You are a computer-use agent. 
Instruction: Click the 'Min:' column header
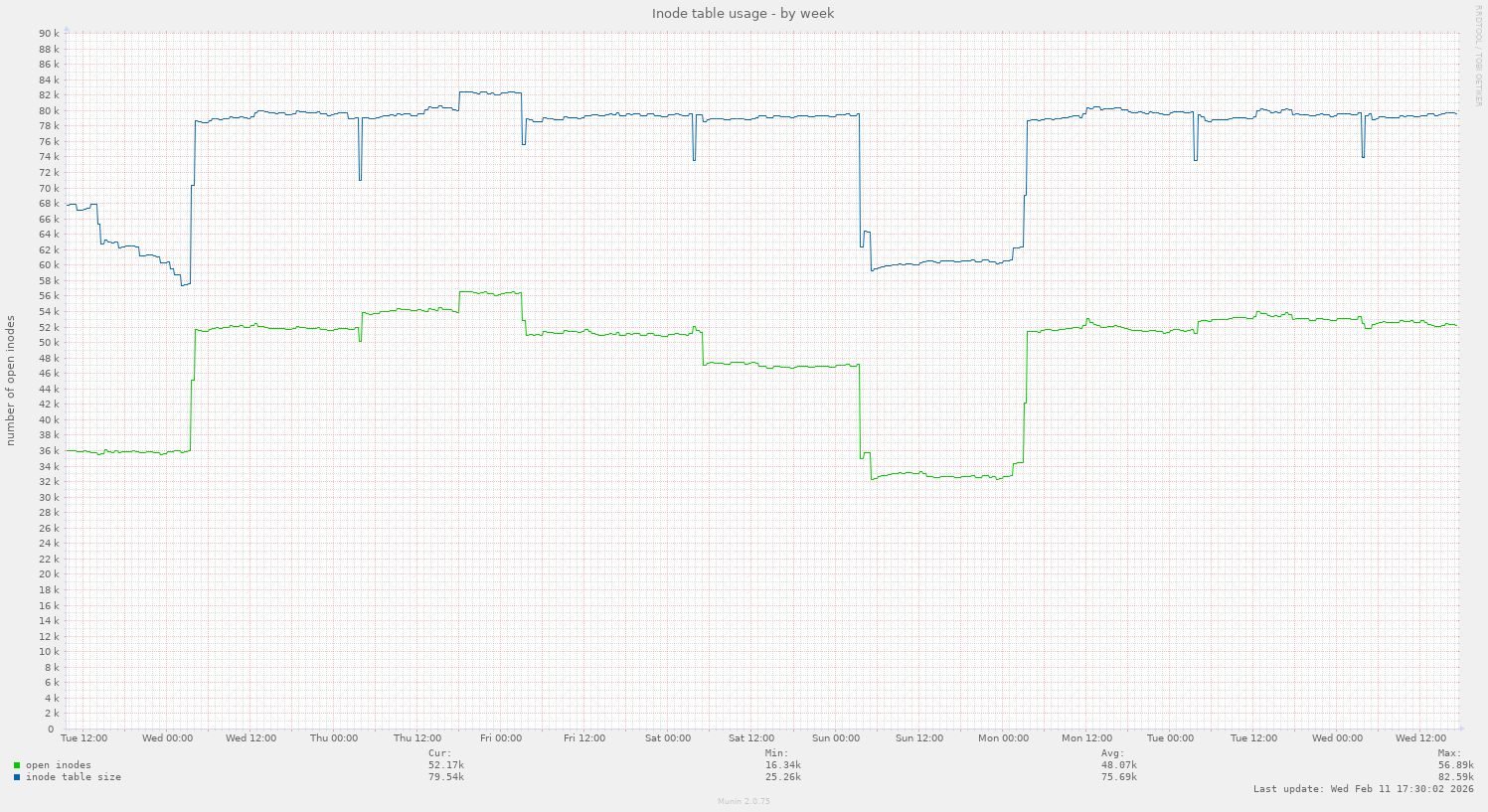[x=776, y=753]
